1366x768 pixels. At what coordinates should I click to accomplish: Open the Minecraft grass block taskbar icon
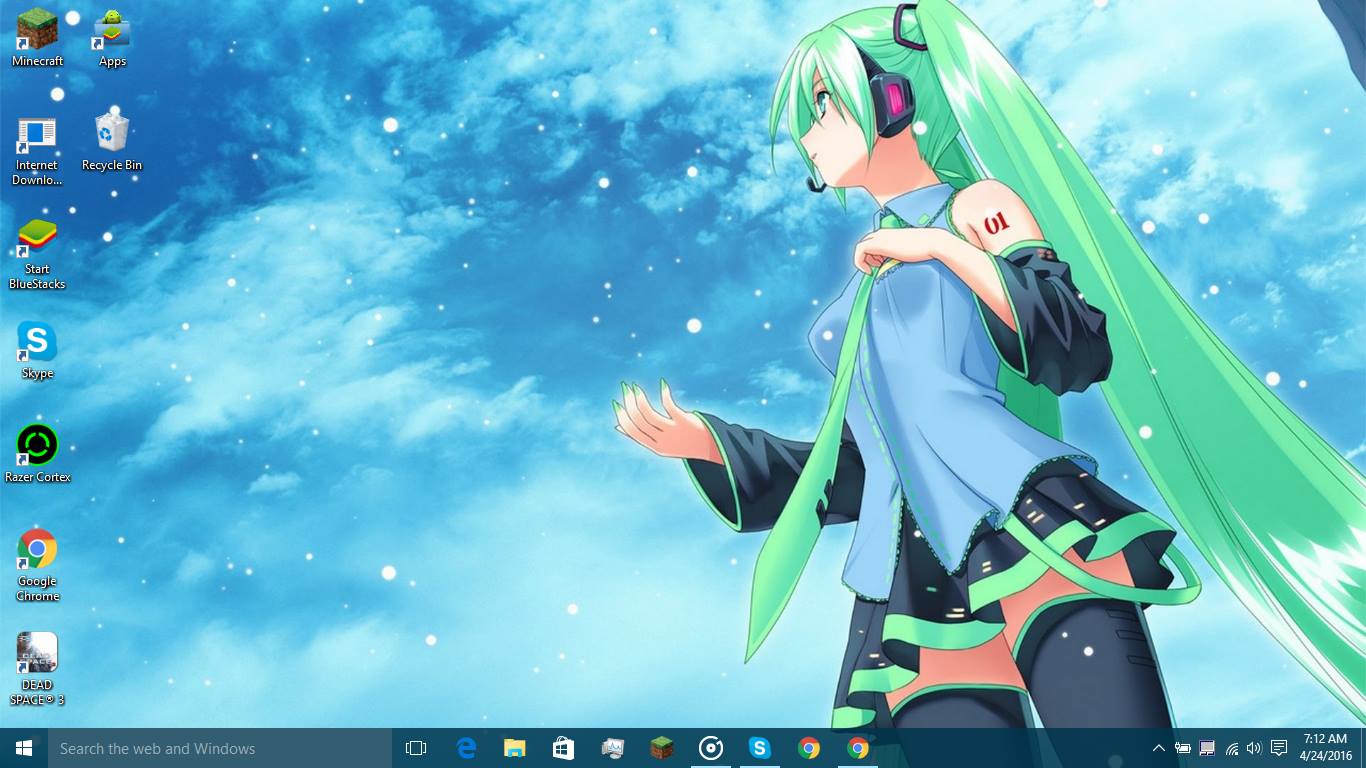662,748
